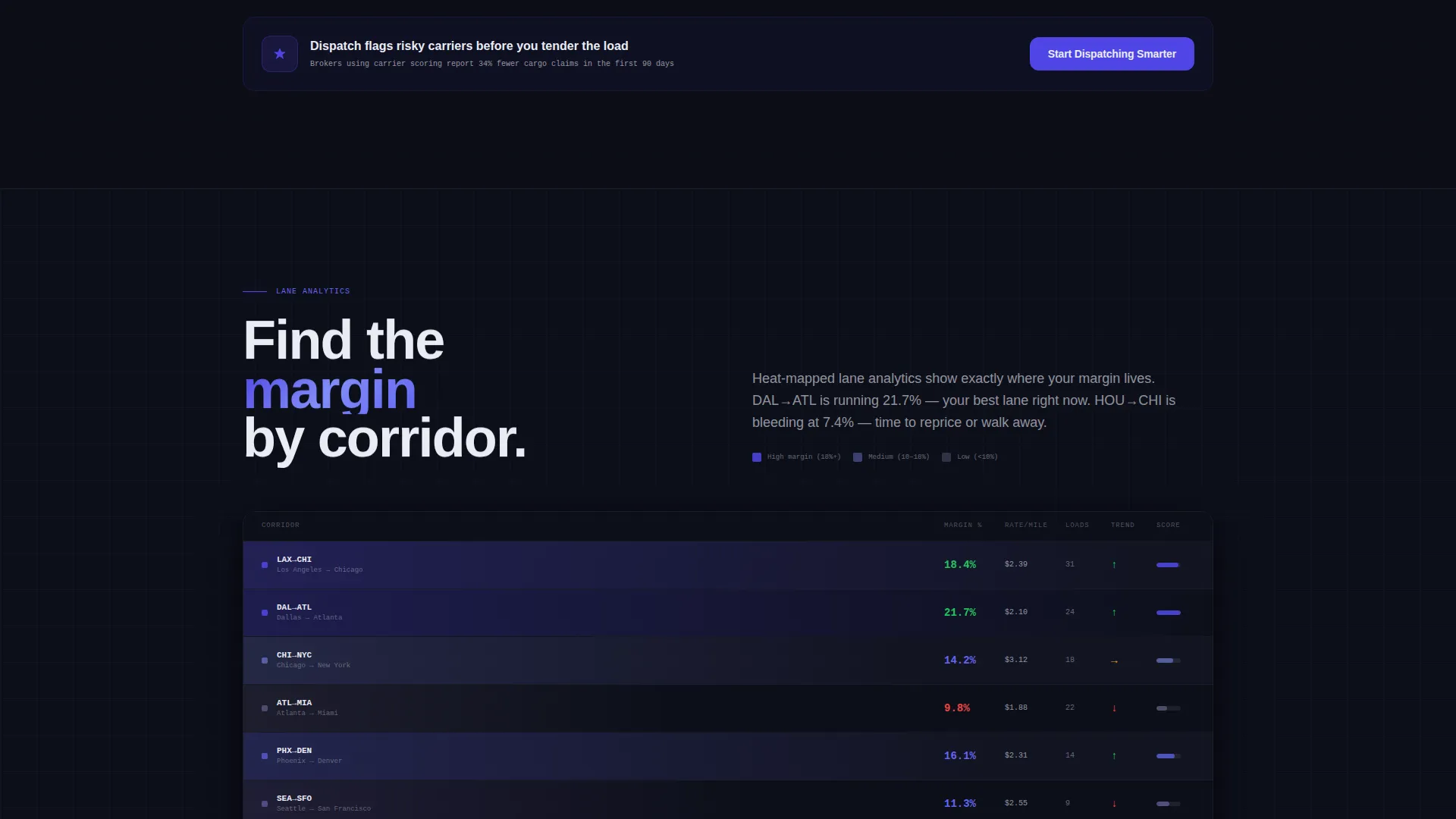
Task: Click the score bar for LAX→CHI
Action: click(x=1169, y=565)
